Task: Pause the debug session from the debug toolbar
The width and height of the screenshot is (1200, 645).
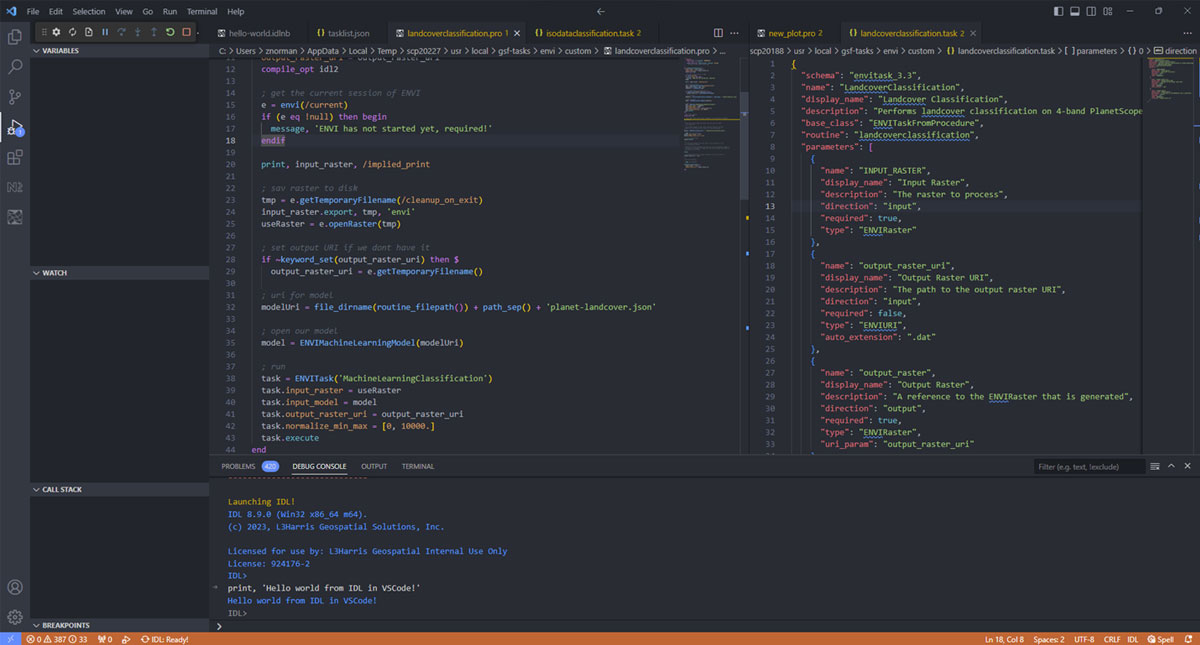Action: (105, 33)
